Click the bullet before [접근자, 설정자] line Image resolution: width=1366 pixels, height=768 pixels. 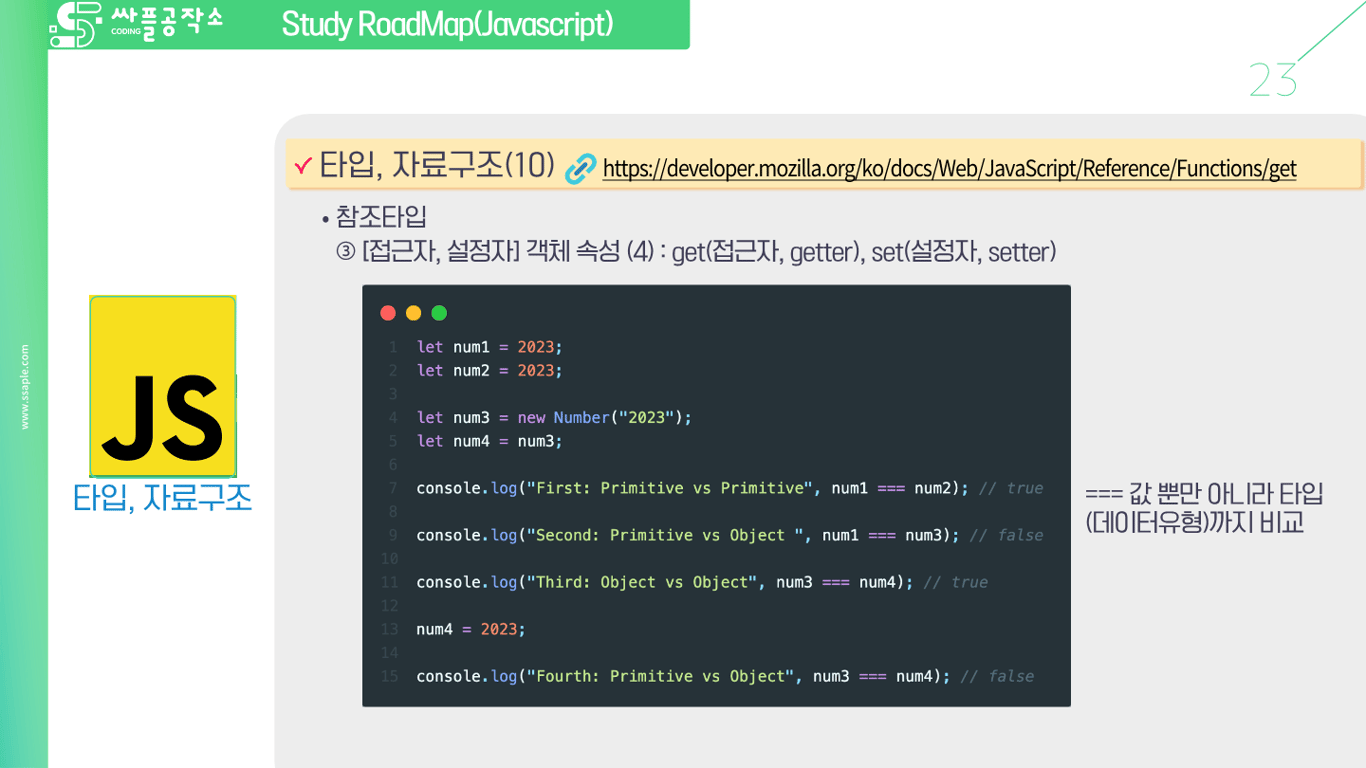[346, 251]
